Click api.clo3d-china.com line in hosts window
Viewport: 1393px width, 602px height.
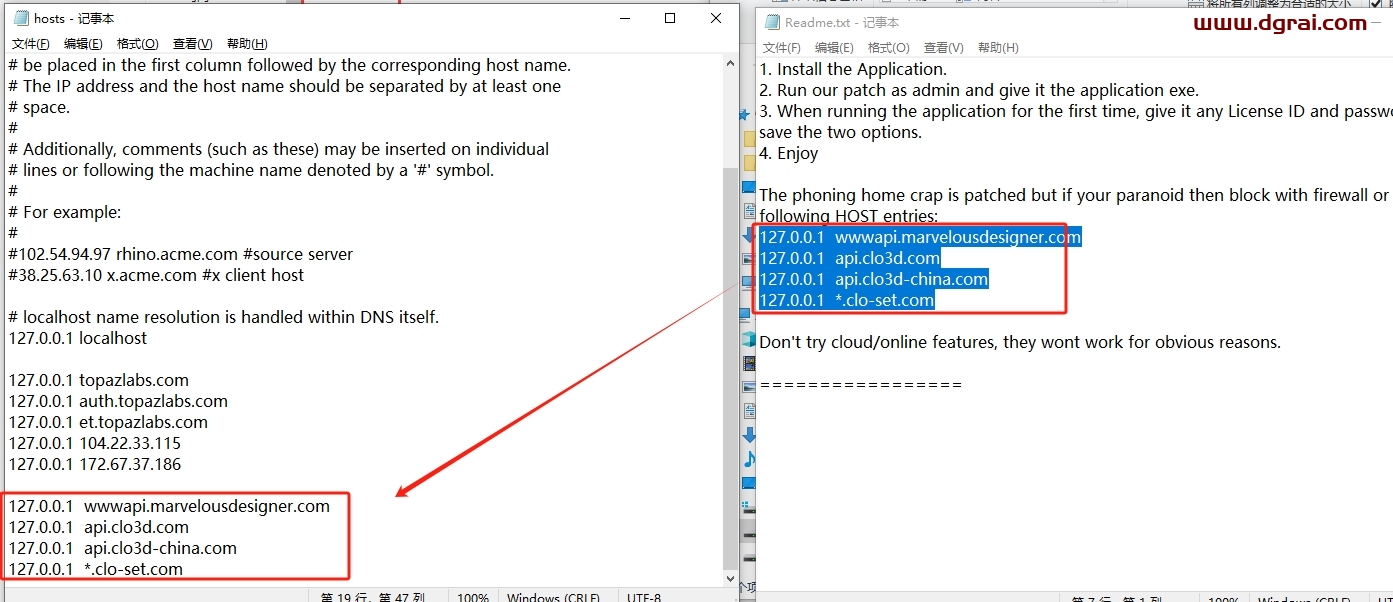pyautogui.click(x=123, y=548)
